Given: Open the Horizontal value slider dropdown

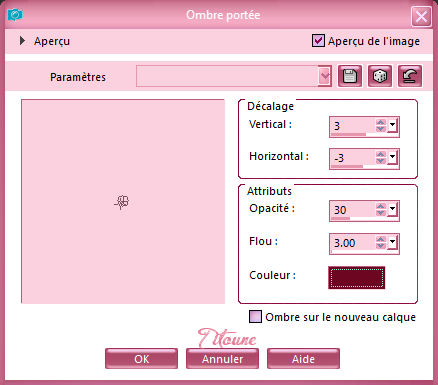Looking at the screenshot, I should pos(392,157).
